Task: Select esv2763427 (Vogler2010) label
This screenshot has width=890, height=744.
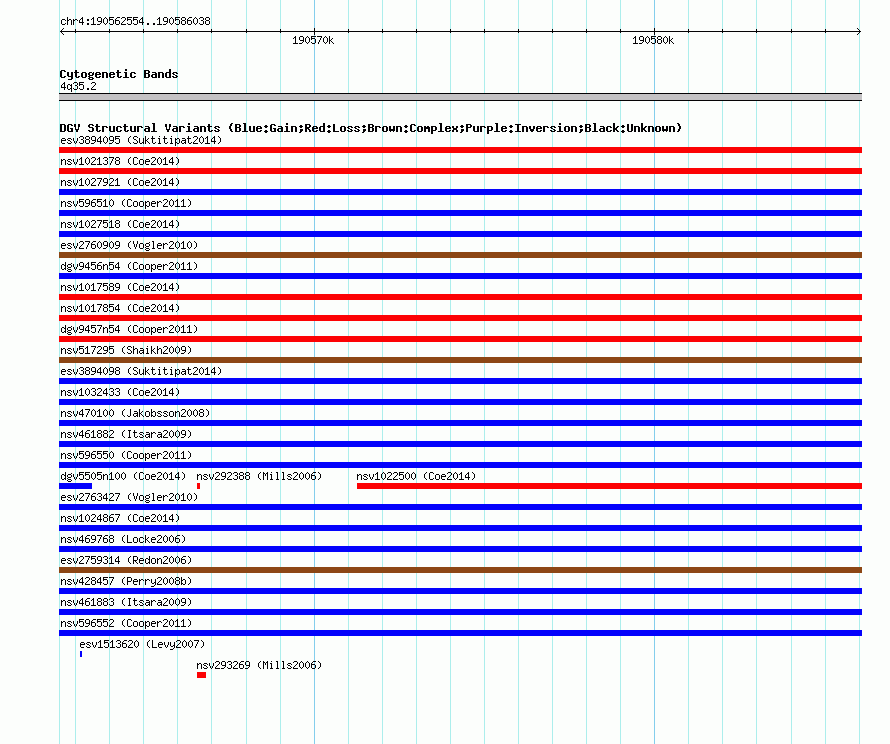Action: 129,497
